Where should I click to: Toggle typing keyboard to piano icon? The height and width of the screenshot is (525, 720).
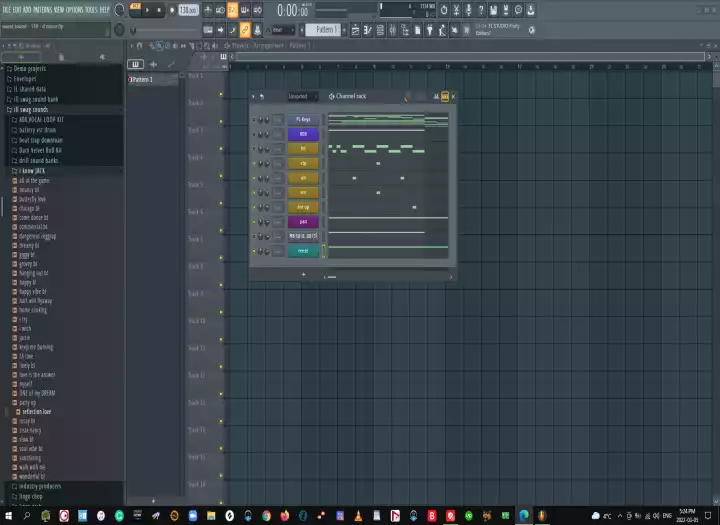208,30
